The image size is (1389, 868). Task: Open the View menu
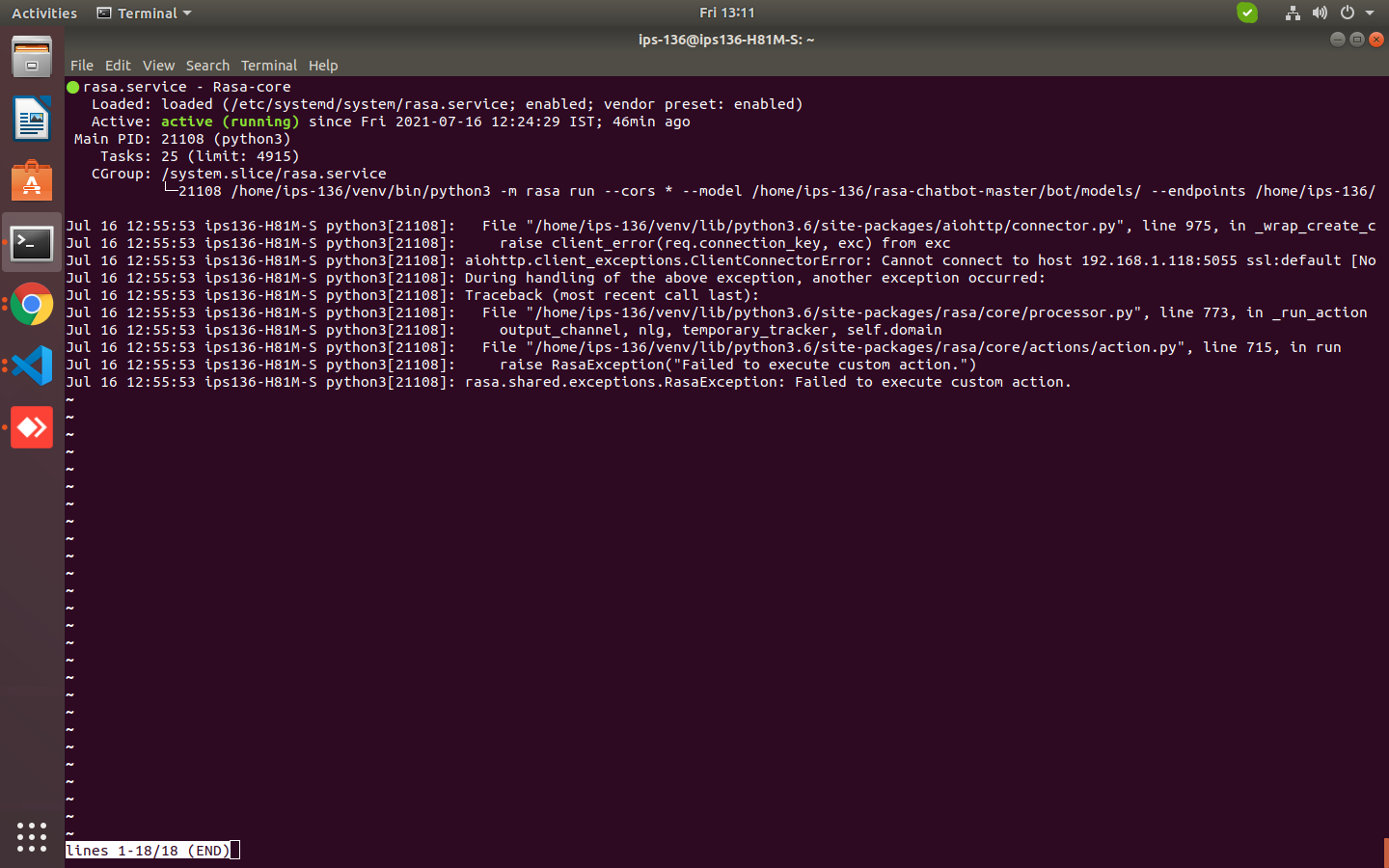coord(158,66)
